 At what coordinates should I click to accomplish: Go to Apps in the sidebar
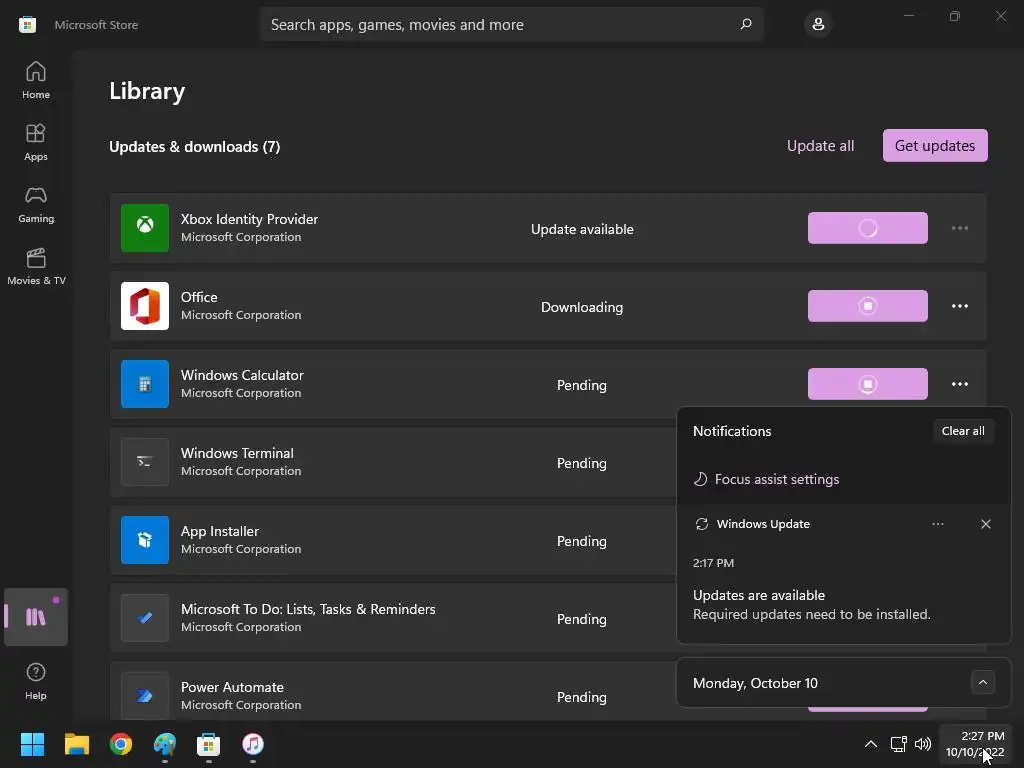click(x=36, y=142)
